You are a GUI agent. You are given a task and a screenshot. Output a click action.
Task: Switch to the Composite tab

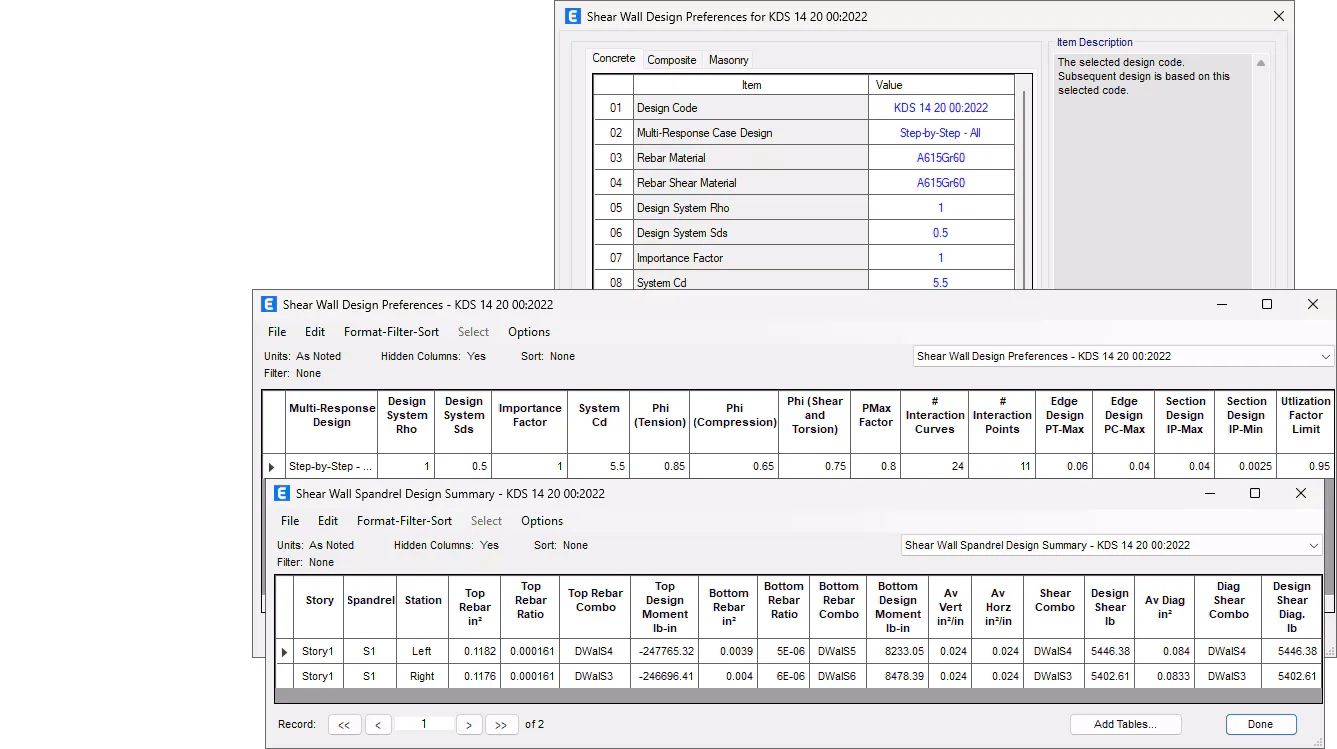[671, 60]
